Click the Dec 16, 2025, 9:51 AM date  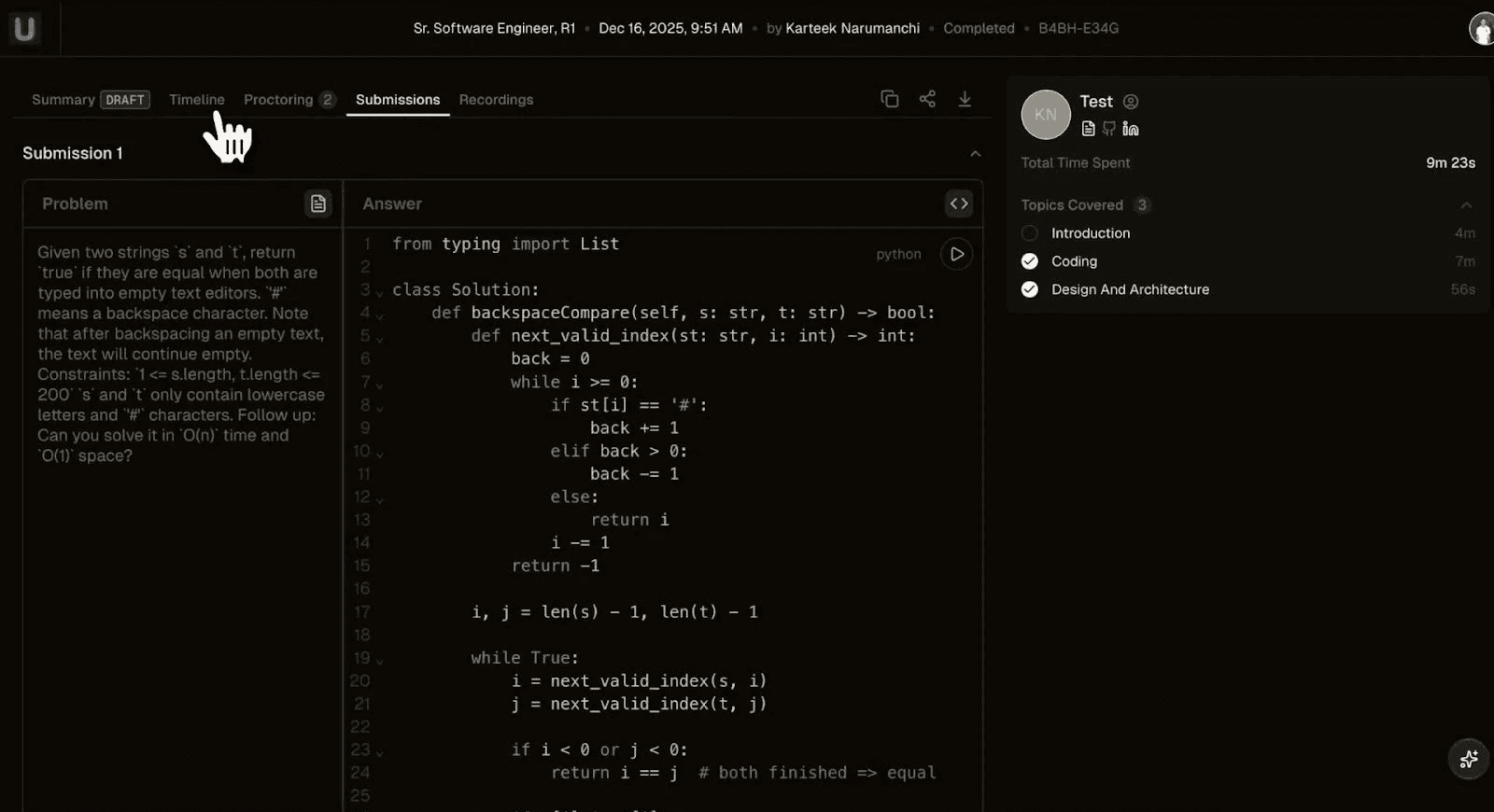tap(670, 29)
